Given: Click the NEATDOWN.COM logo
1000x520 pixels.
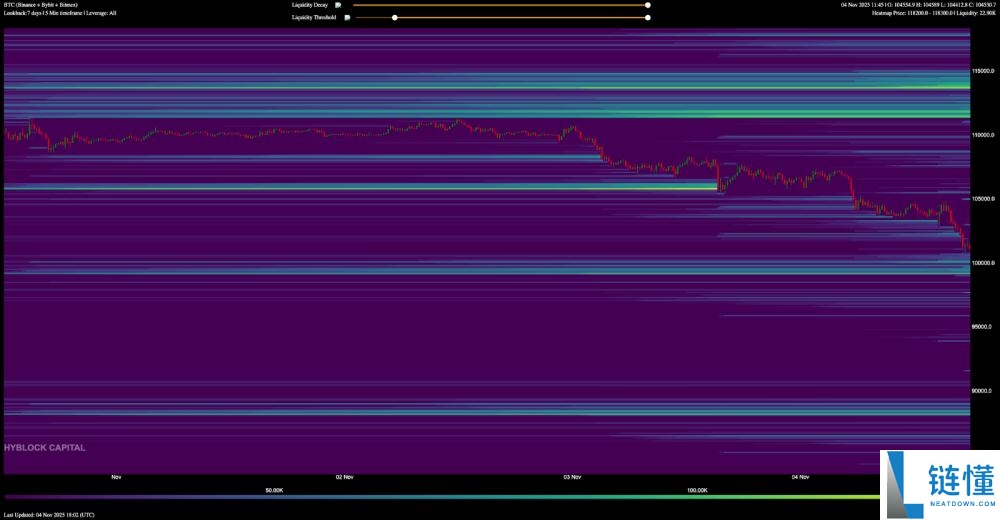Looking at the screenshot, I should (x=940, y=485).
